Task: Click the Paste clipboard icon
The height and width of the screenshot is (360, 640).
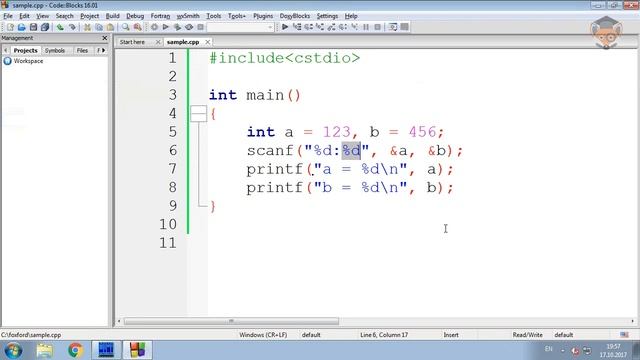Action: coord(110,27)
